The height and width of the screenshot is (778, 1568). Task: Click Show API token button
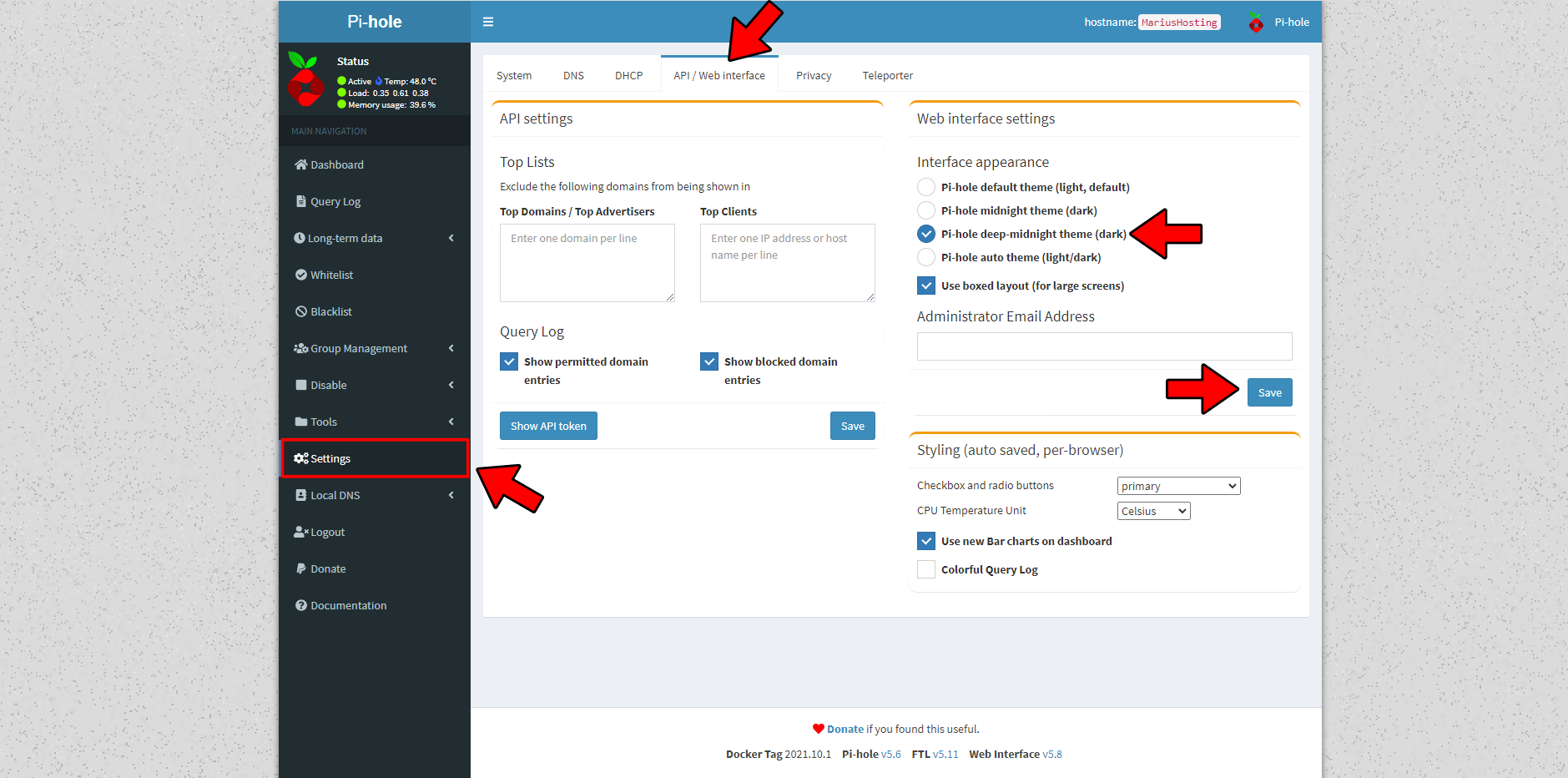tap(548, 426)
